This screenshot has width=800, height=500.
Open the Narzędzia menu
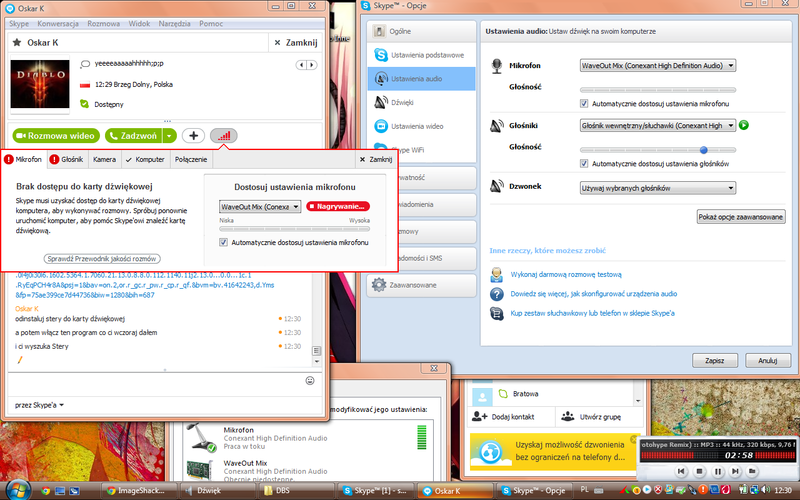point(174,23)
